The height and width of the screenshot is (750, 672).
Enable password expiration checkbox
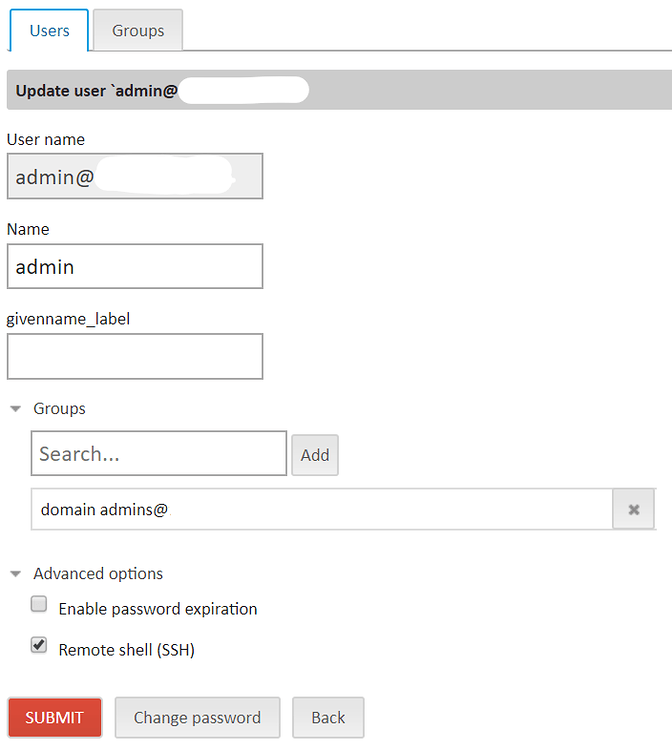pos(39,604)
